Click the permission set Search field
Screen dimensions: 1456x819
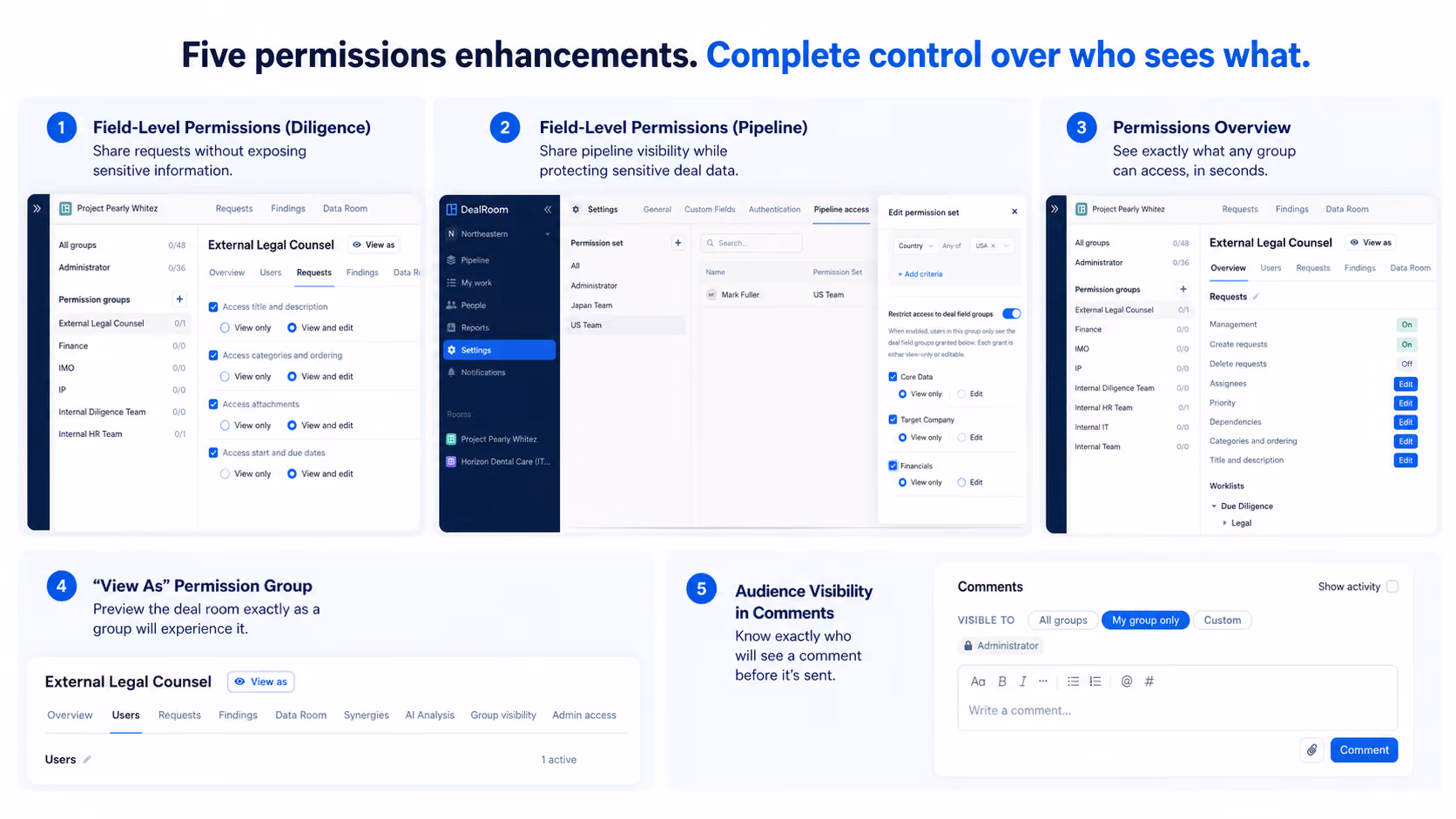[x=752, y=244]
